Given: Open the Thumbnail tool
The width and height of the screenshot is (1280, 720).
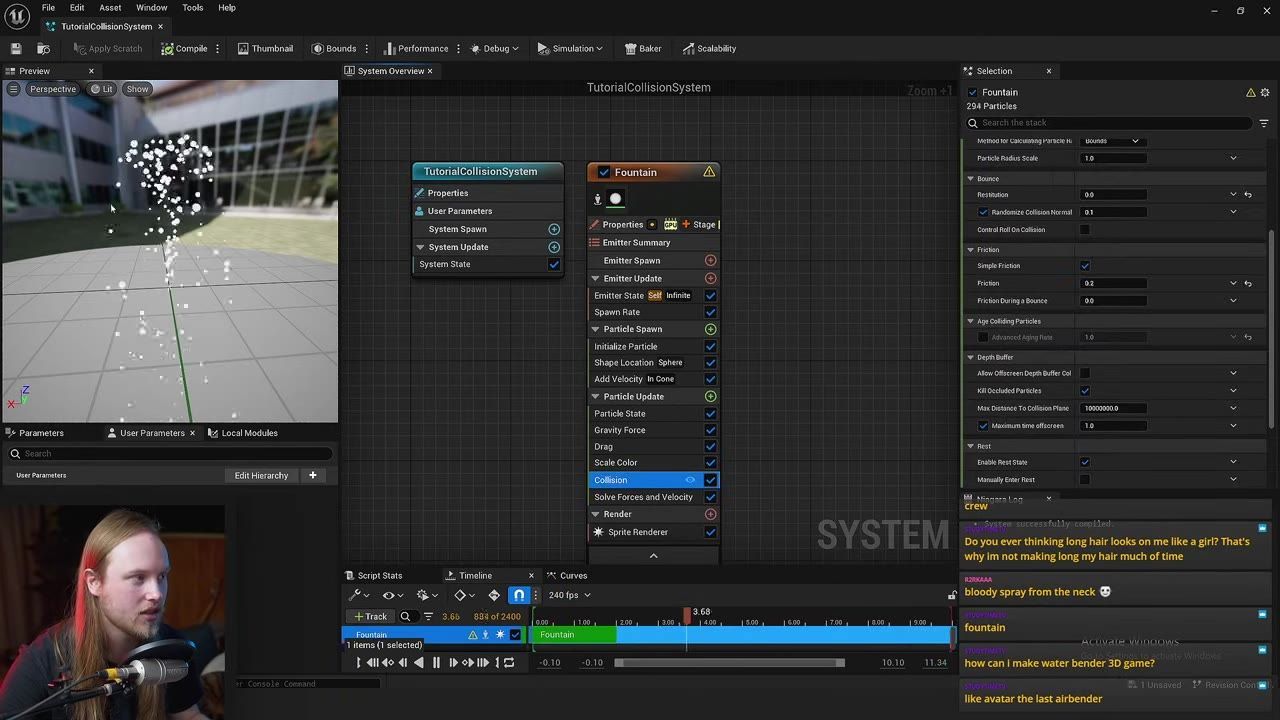Looking at the screenshot, I should 265,48.
